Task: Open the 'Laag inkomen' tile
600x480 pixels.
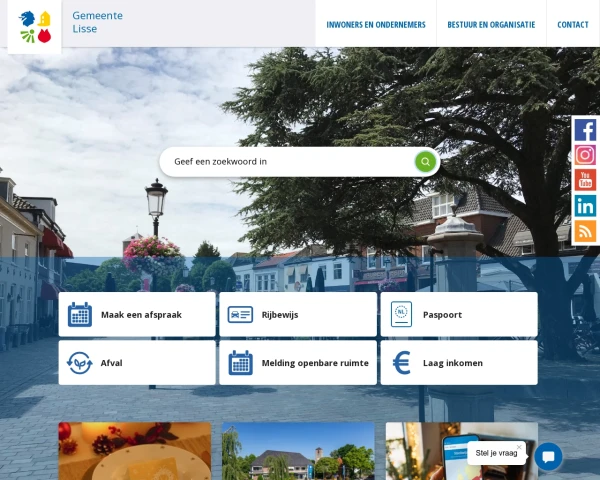Action: pos(459,363)
